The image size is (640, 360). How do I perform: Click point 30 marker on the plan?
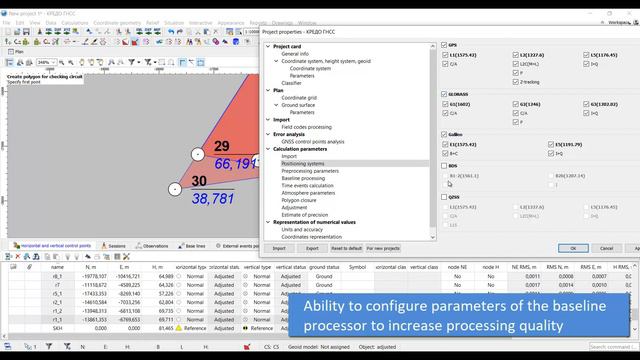click(x=175, y=189)
